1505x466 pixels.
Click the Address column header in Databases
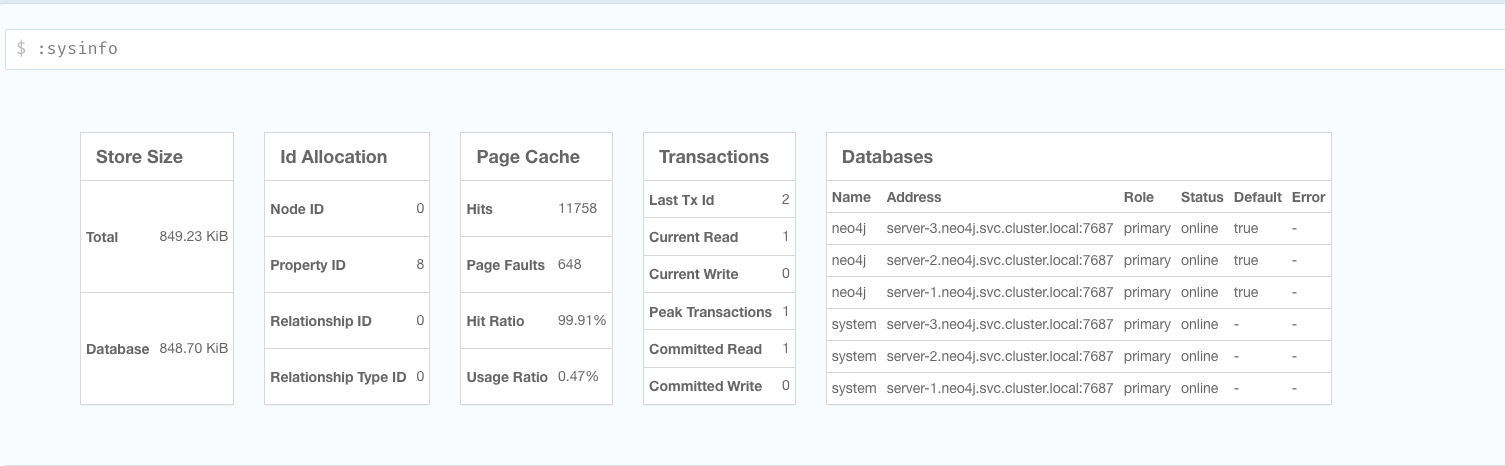pos(913,197)
